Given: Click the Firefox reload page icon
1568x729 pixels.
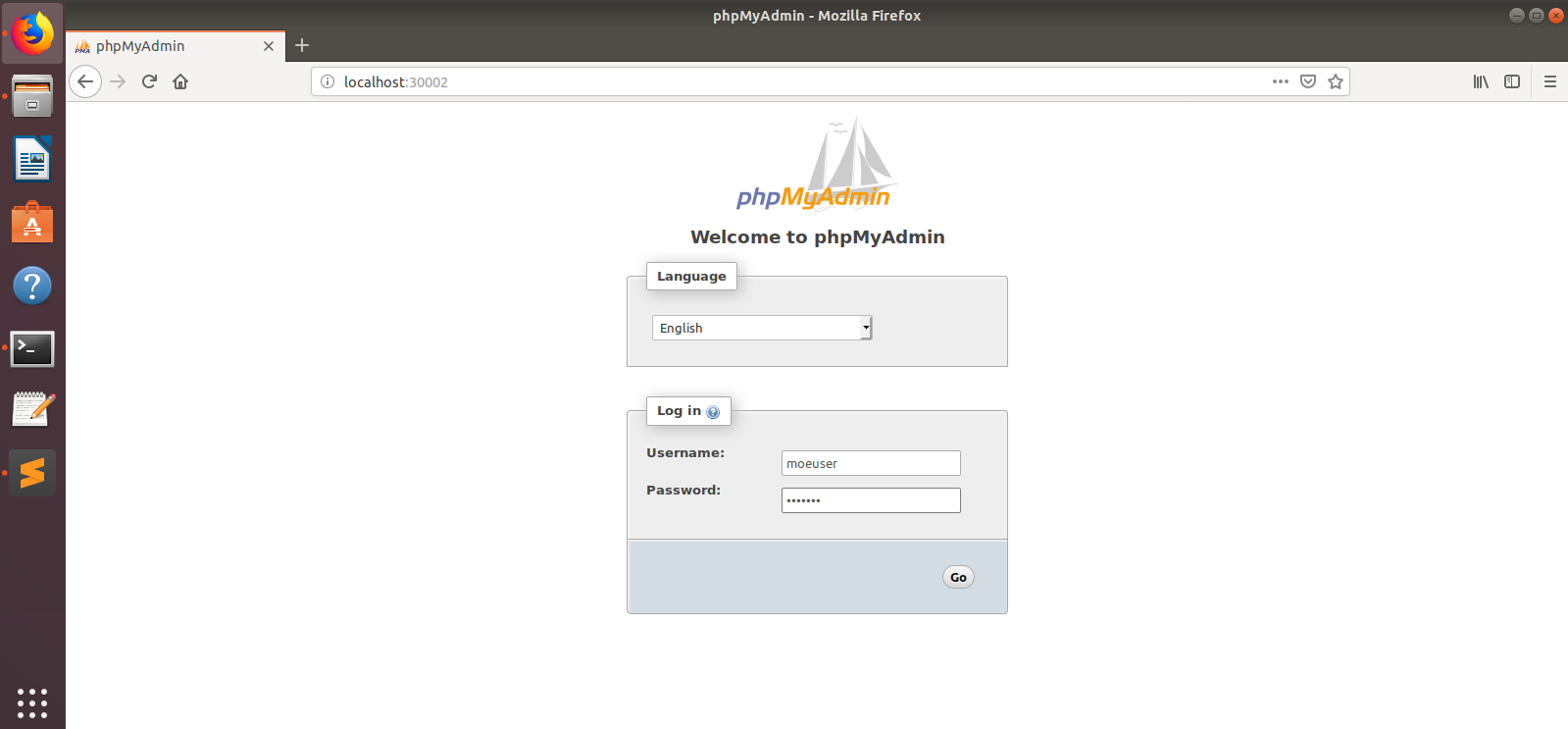Looking at the screenshot, I should [149, 81].
